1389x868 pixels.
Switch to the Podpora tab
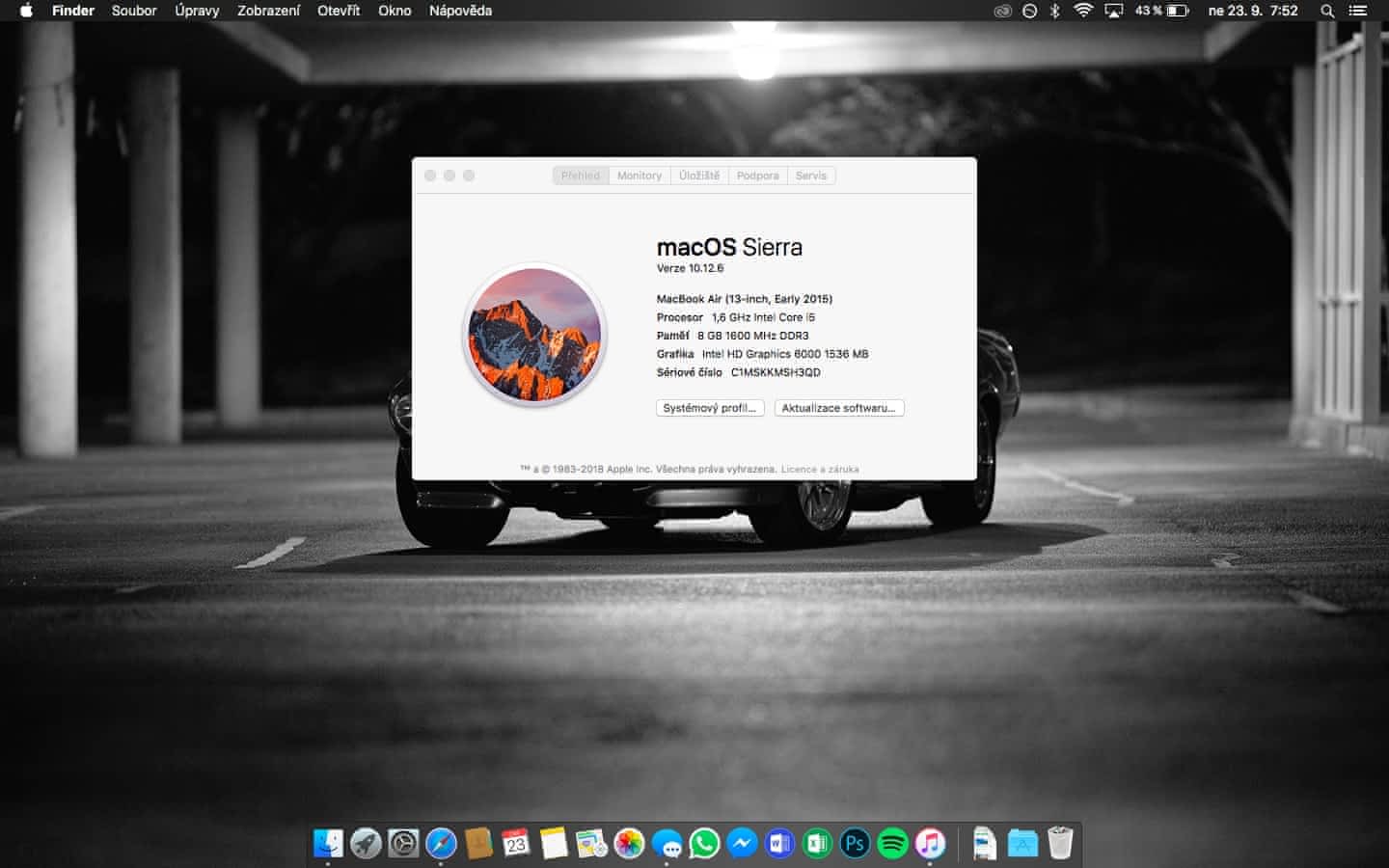pos(758,176)
